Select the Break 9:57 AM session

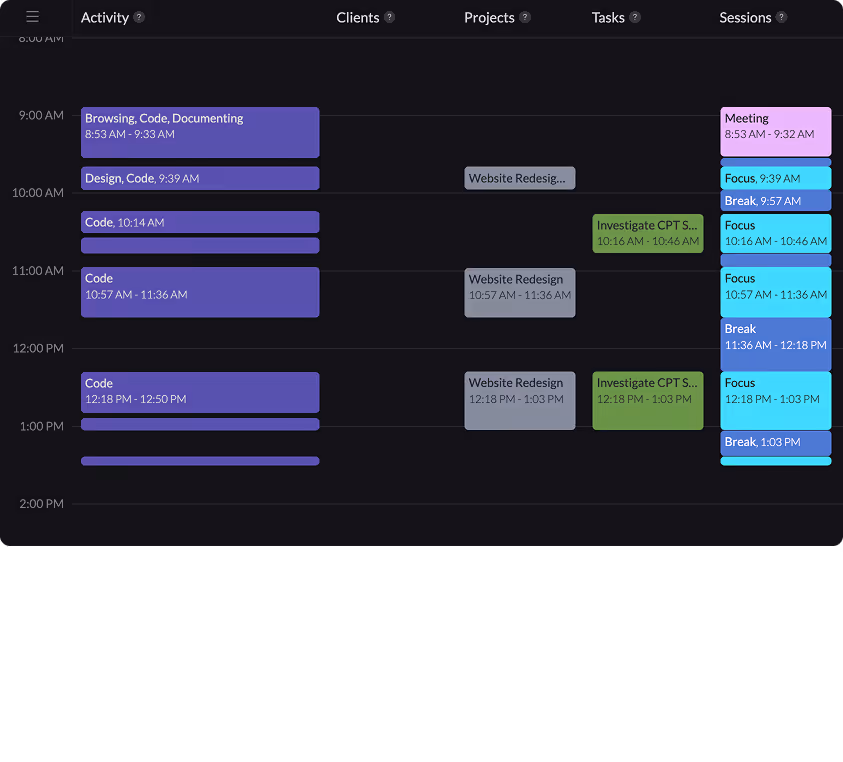coord(776,201)
